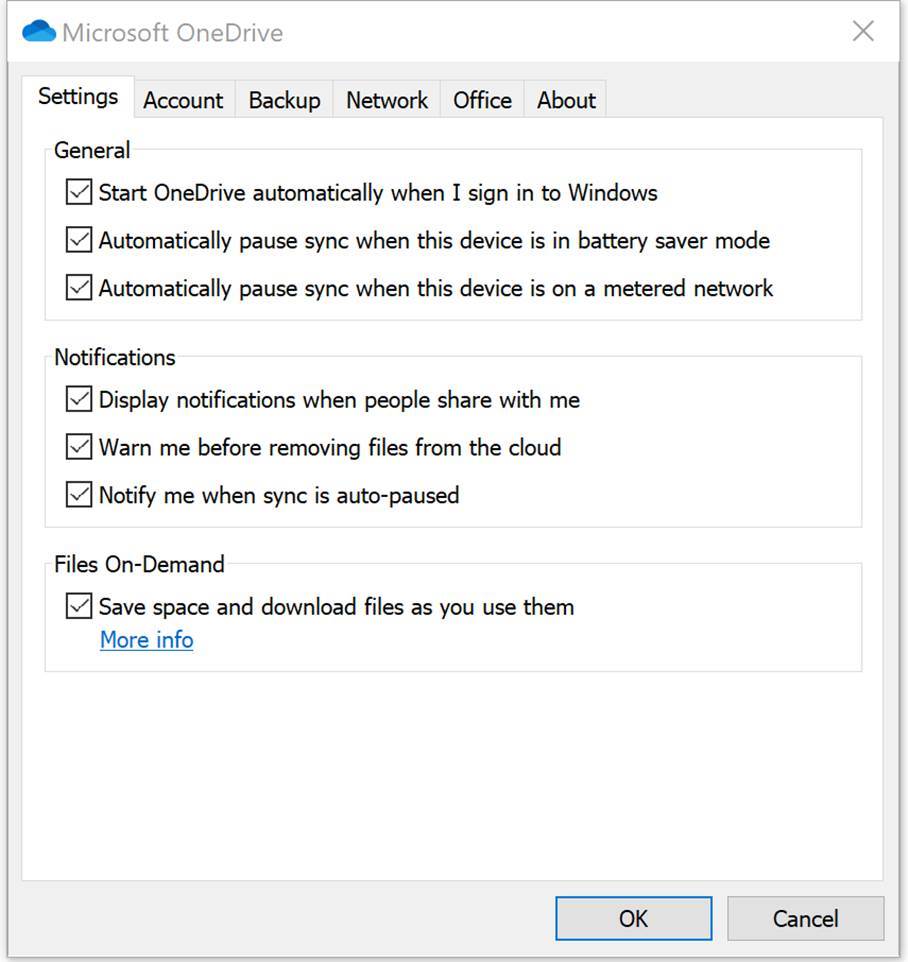Open the Backup tab
The width and height of the screenshot is (908, 962).
point(284,99)
